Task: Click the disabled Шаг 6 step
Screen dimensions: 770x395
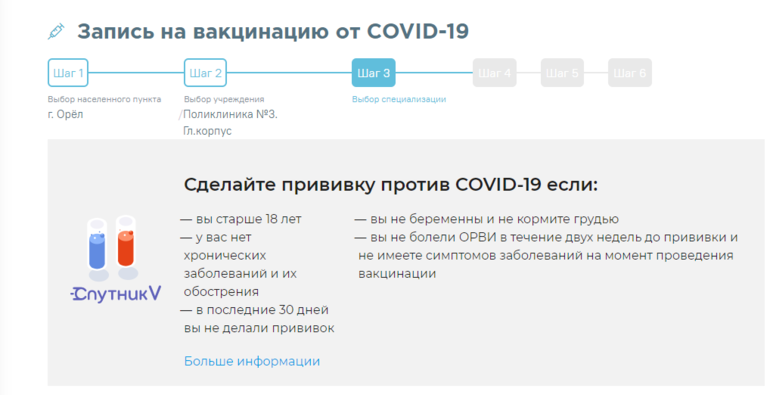Action: tap(630, 73)
